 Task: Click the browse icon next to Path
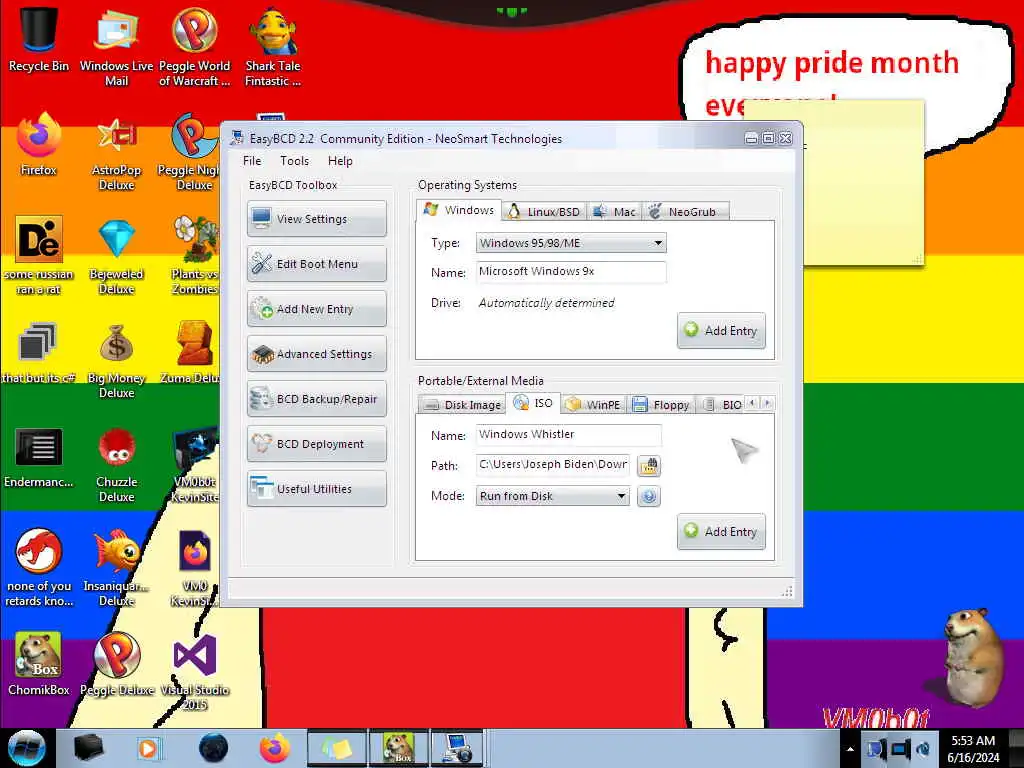click(x=649, y=466)
